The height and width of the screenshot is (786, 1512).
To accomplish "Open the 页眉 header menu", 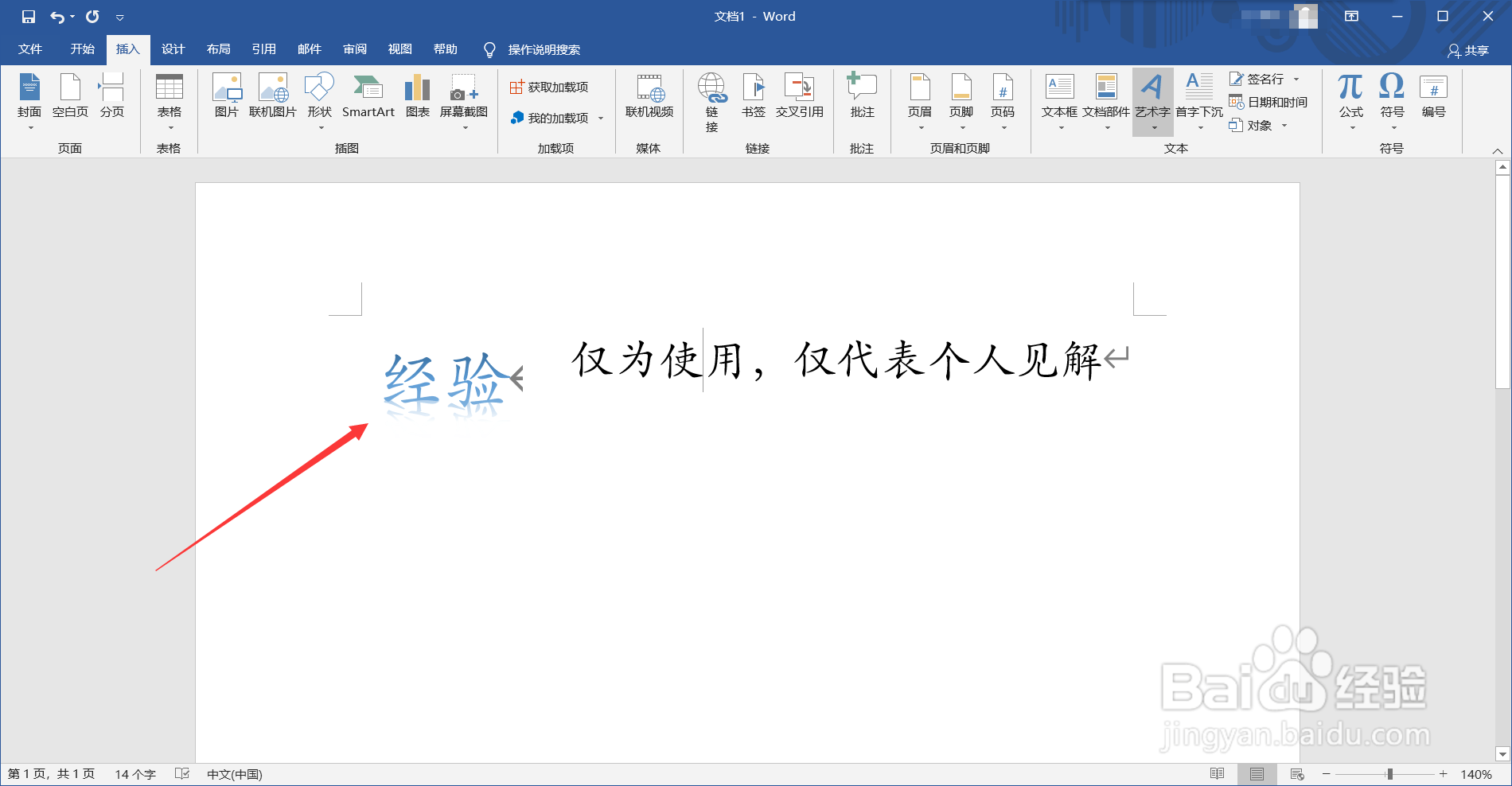I will pyautogui.click(x=920, y=101).
